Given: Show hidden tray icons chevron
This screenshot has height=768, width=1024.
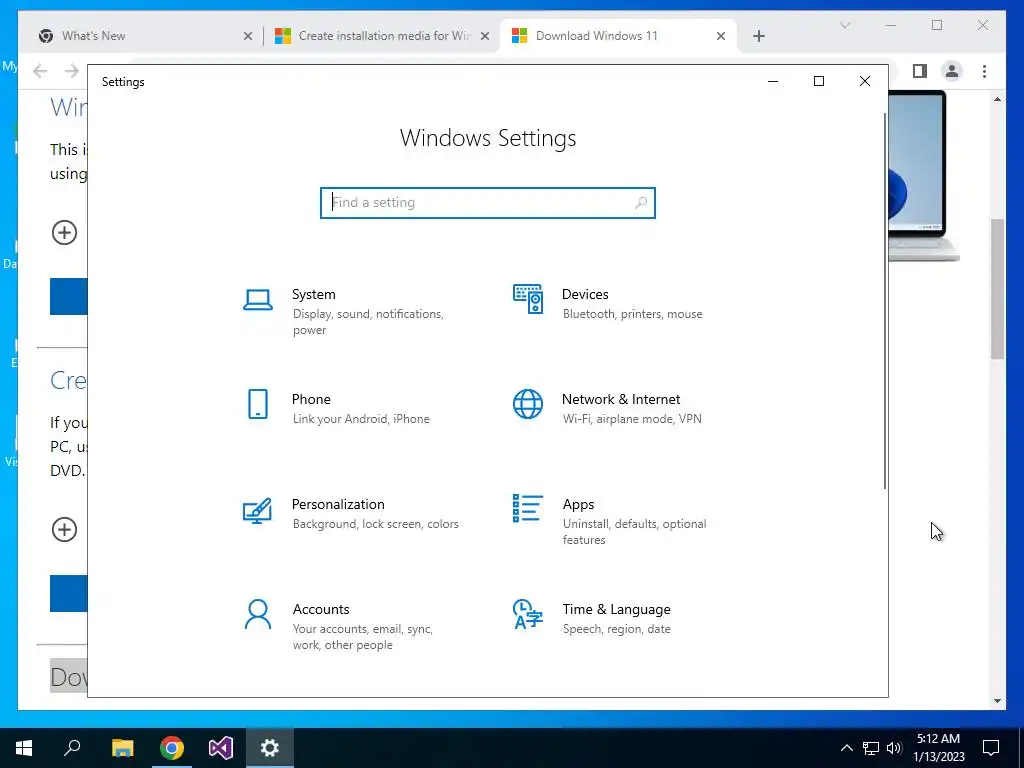Looking at the screenshot, I should [846, 748].
